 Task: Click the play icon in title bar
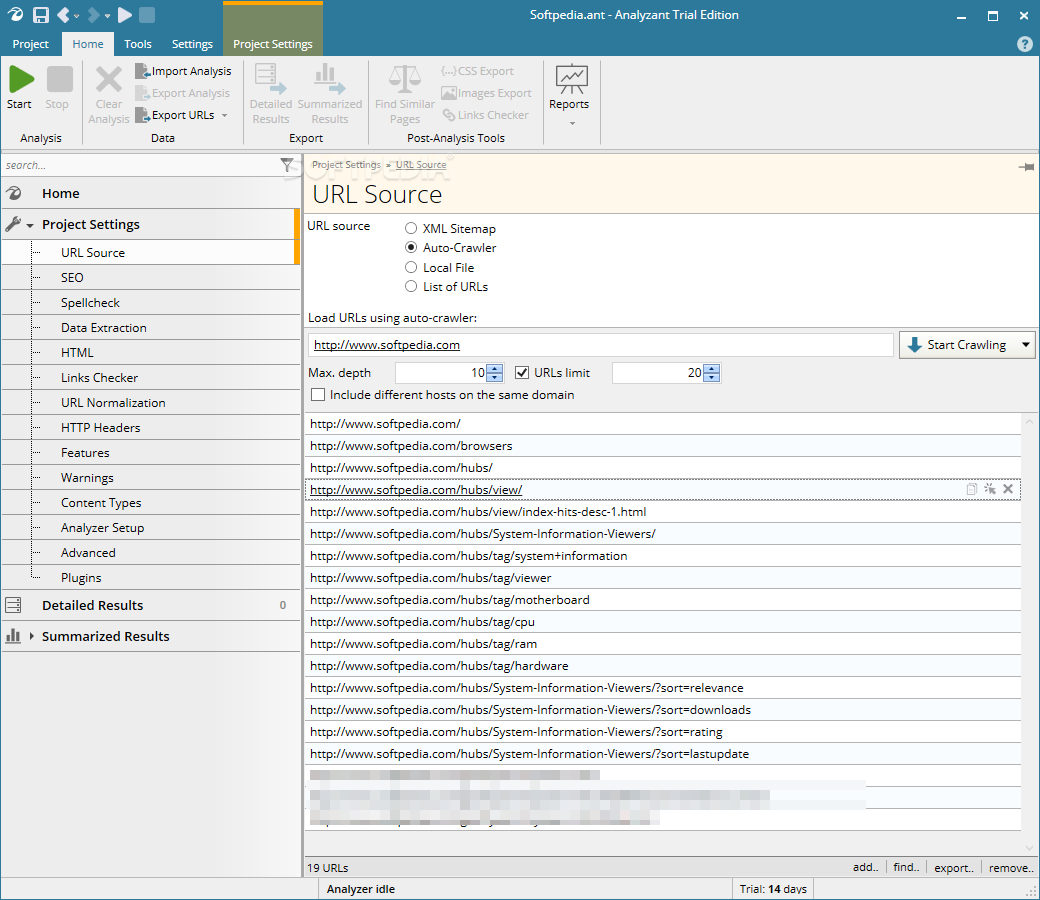tap(125, 15)
